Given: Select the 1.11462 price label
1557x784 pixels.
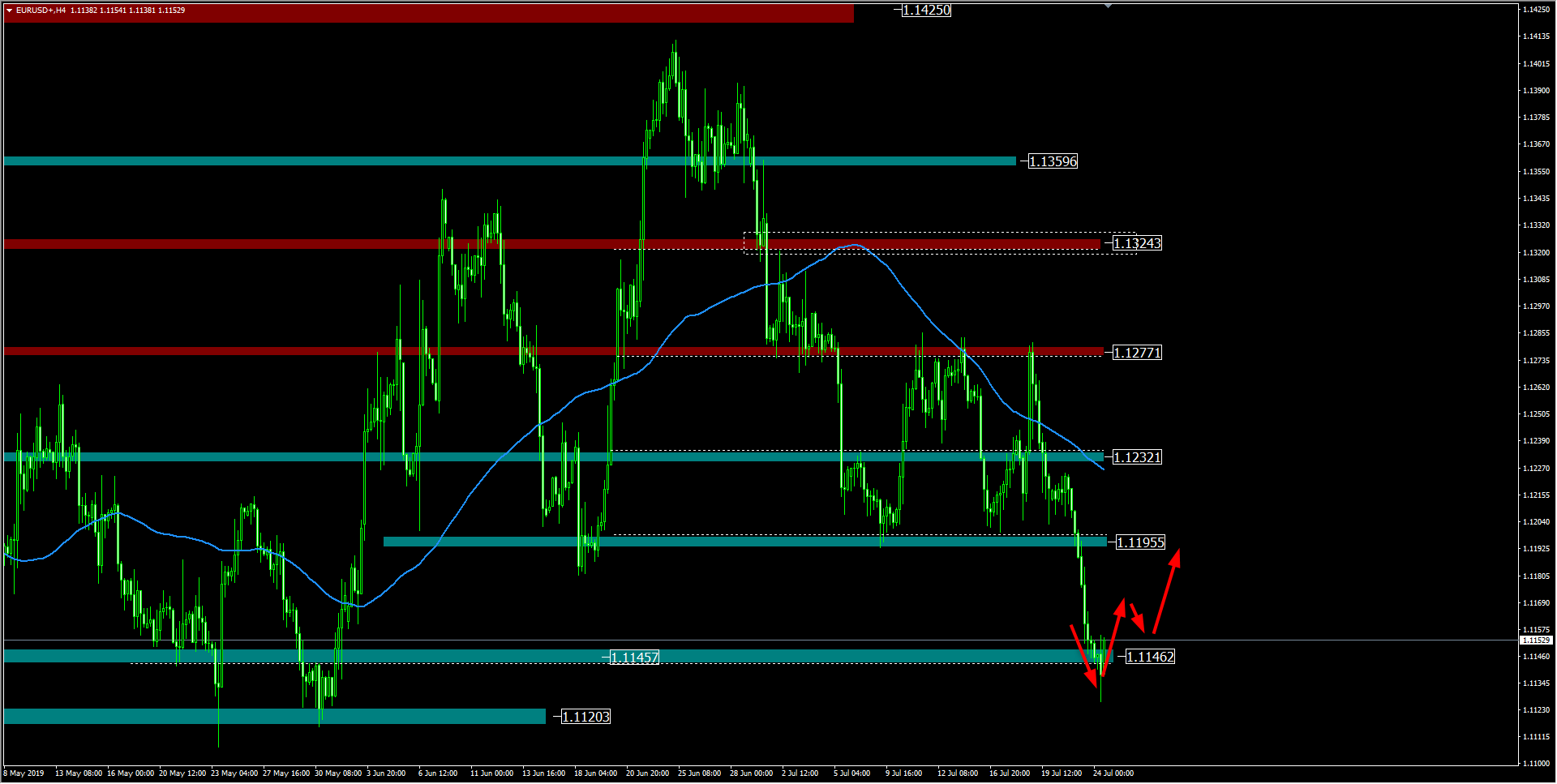Looking at the screenshot, I should [1150, 657].
